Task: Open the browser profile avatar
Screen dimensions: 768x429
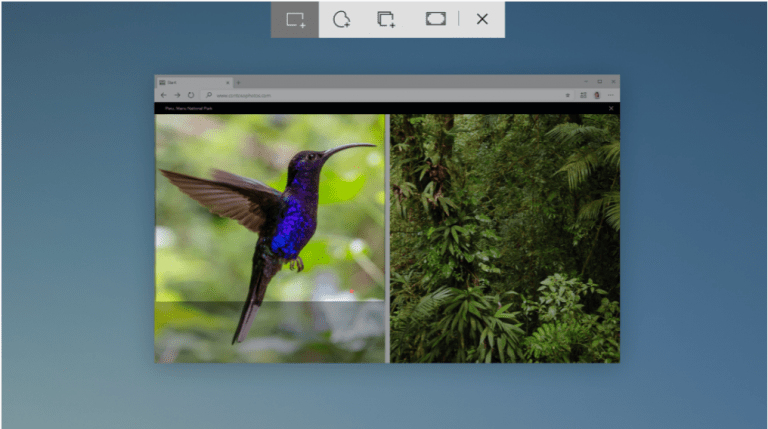Action: pos(597,95)
